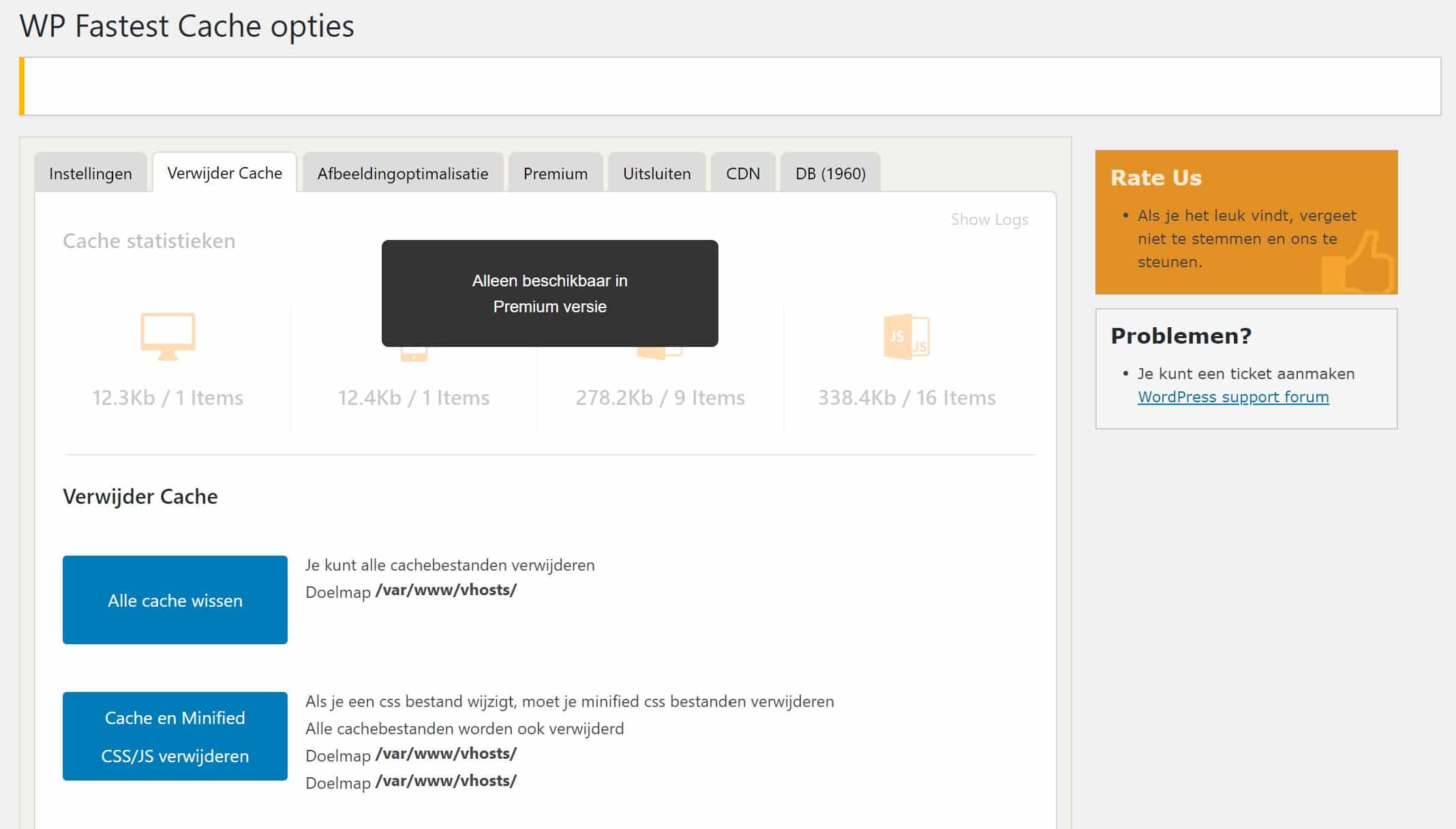
Task: Click the 'Problemen?' heading
Action: point(1181,335)
